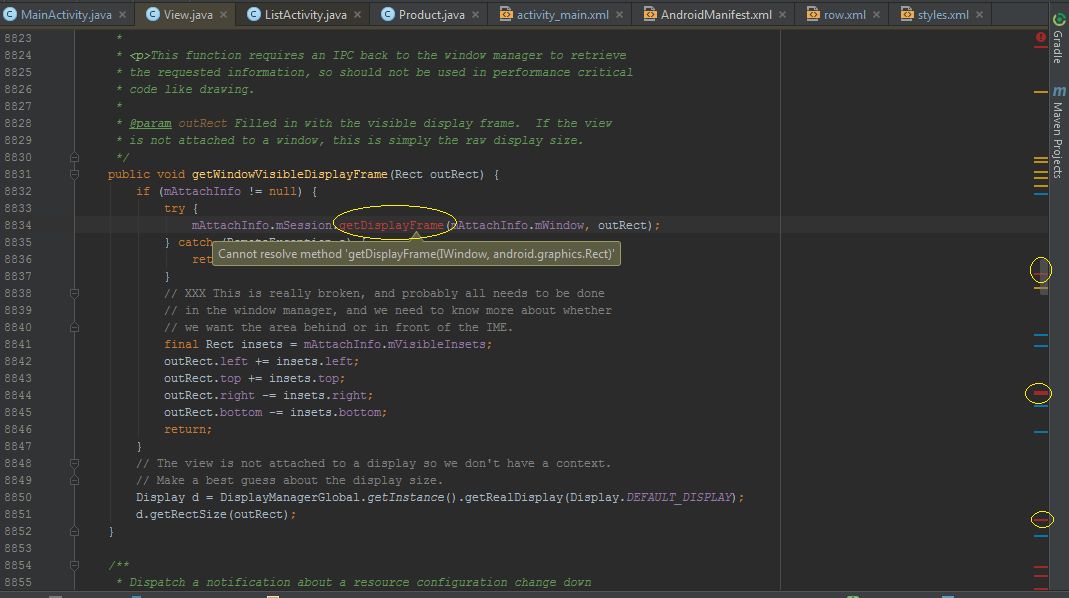This screenshot has height=598, width=1069.
Task: Click the MainActivity.java class file icon
Action: (x=10, y=14)
